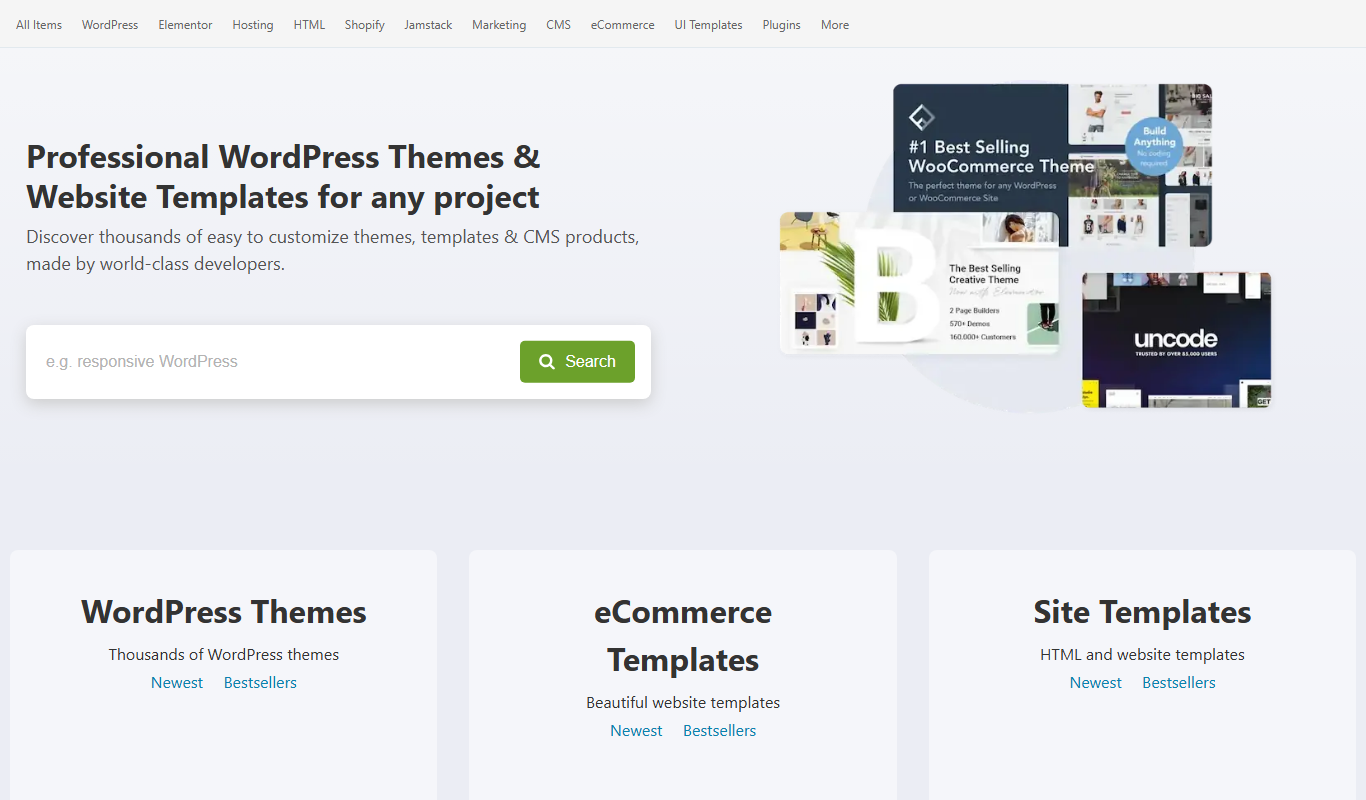Open the Best Selling Creative Theme image
Screen dimensions: 1366x800
point(919,282)
